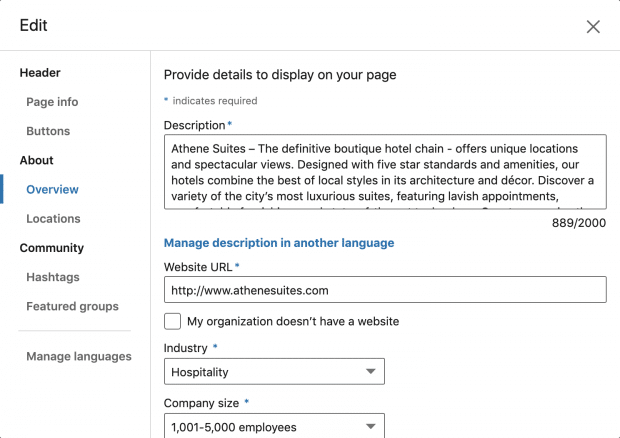The height and width of the screenshot is (438, 620).
Task: Open the Locations section
Action: pyautogui.click(x=53, y=218)
